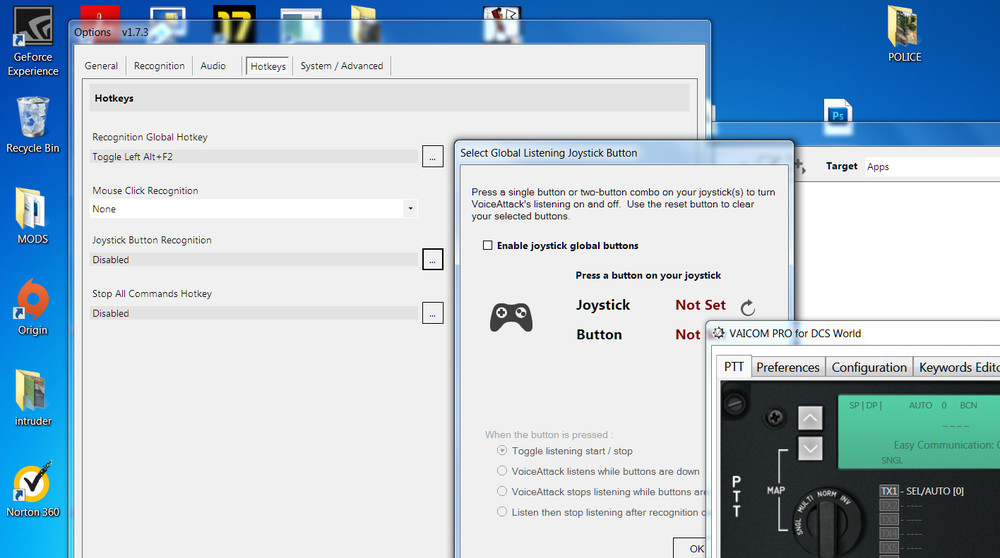Click the Target Apps field in background window
The image size is (1000, 558).
click(x=932, y=166)
